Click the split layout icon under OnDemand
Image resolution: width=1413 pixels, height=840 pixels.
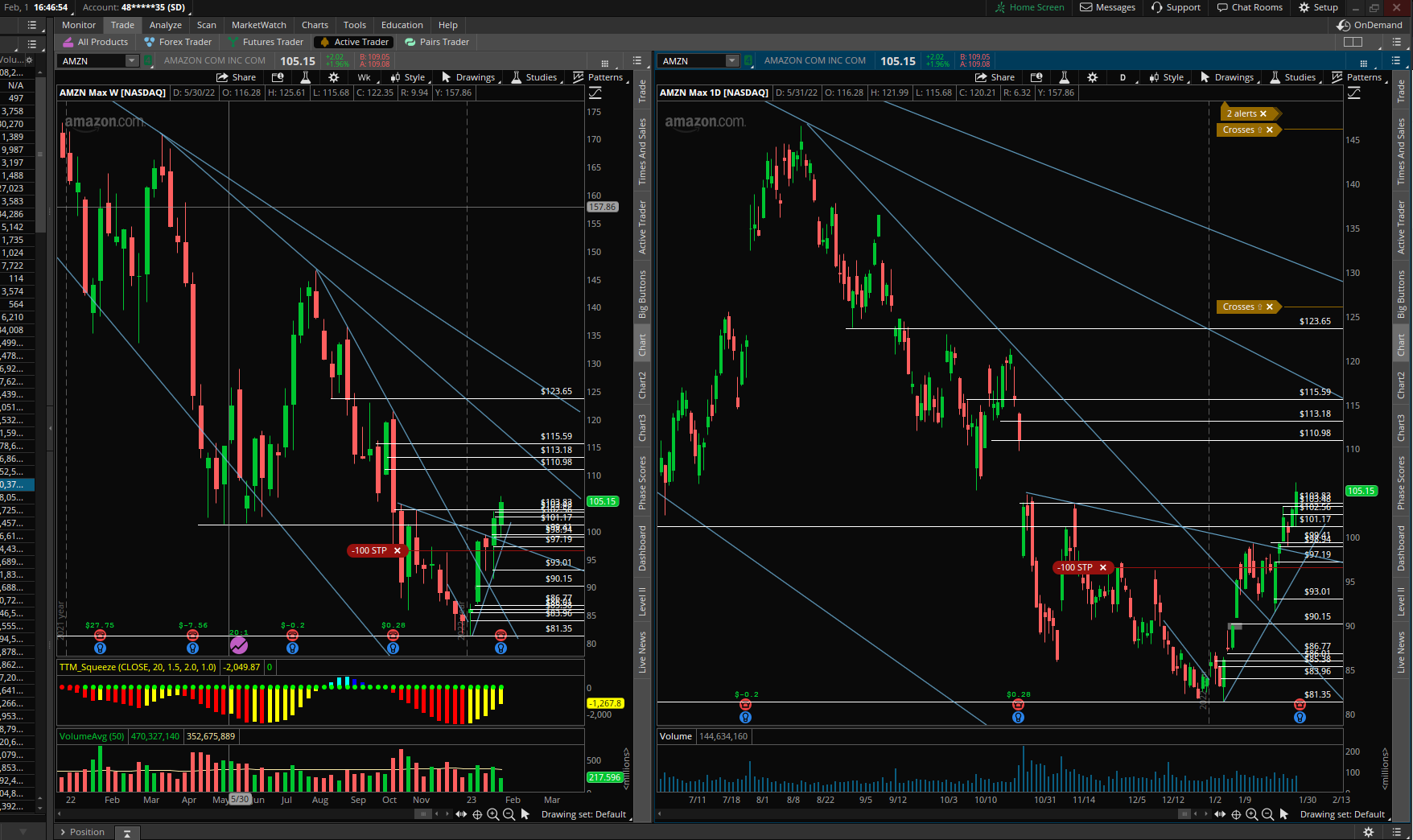[x=1353, y=42]
